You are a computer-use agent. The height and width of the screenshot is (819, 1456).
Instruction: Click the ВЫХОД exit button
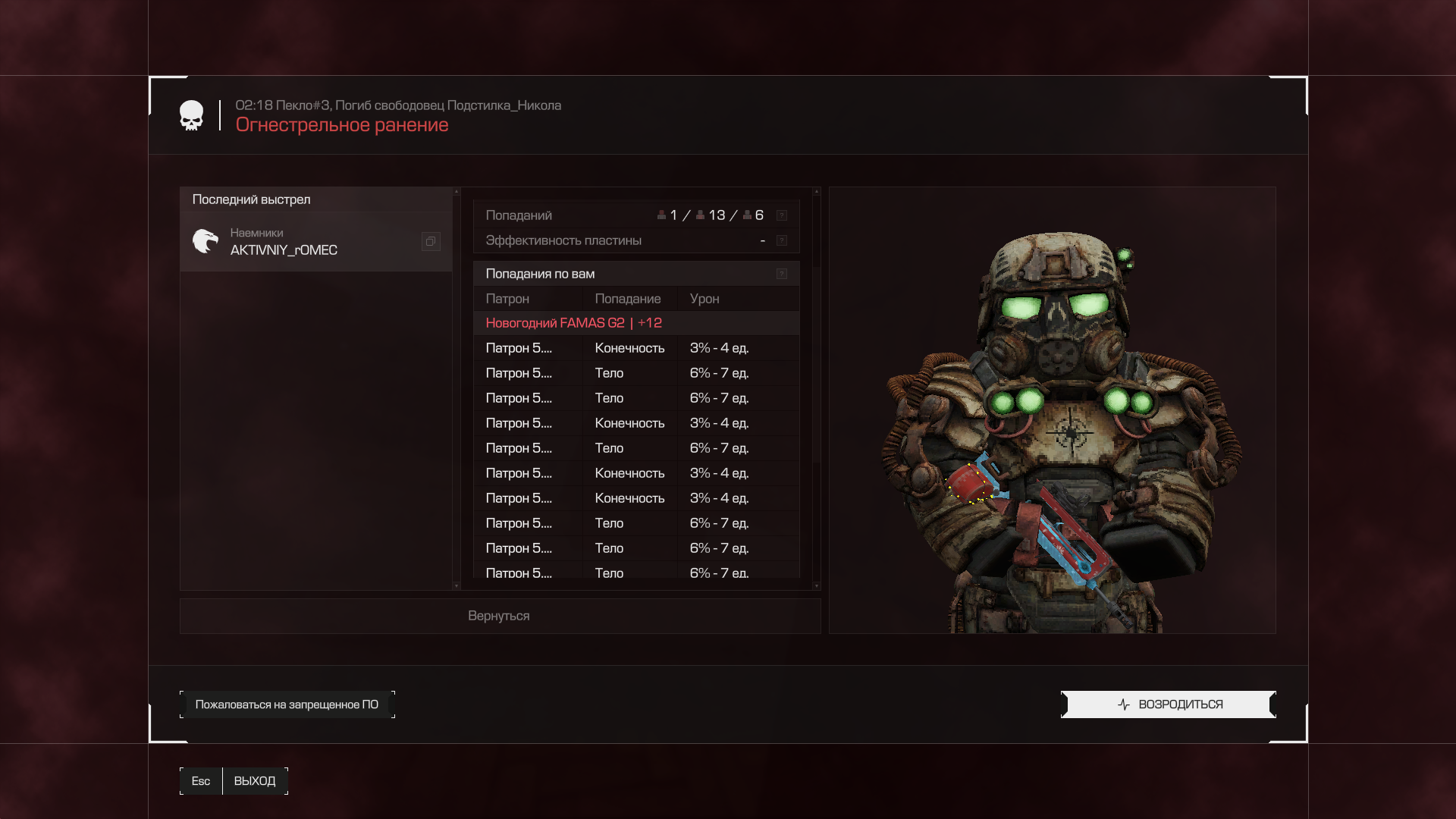click(255, 781)
